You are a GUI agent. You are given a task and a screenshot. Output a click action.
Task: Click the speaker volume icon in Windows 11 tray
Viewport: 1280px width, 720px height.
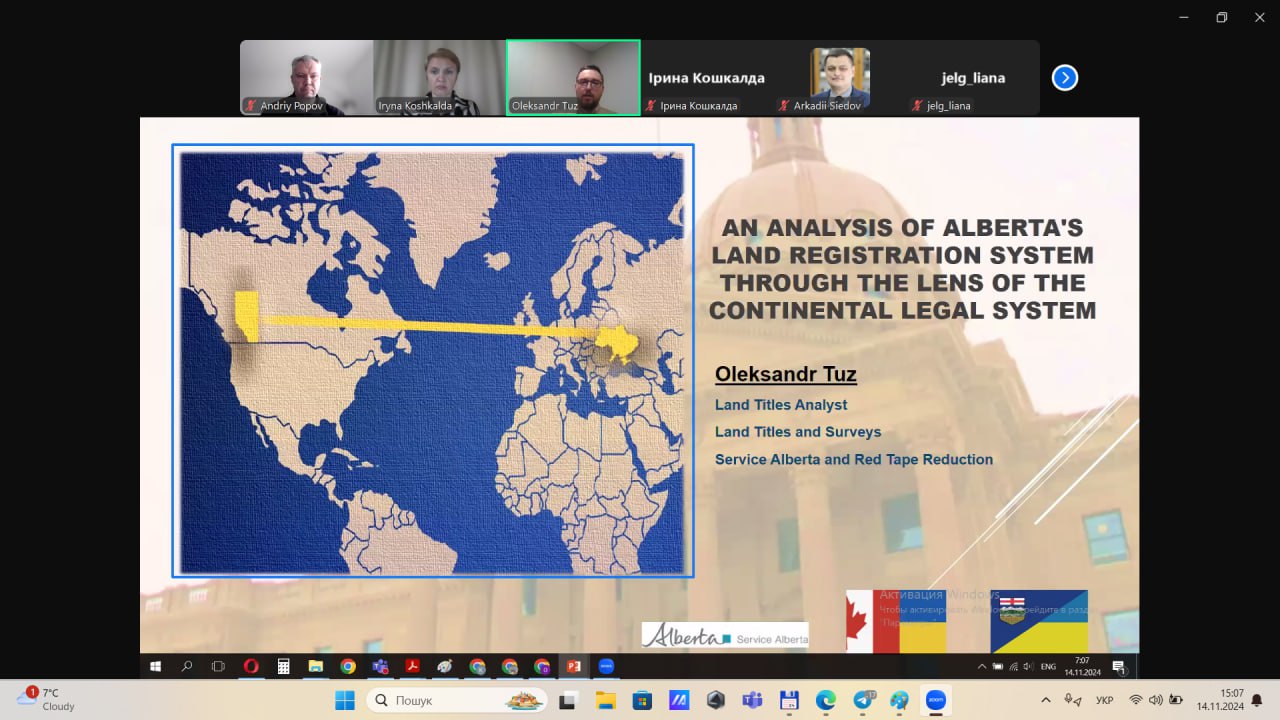point(1156,700)
